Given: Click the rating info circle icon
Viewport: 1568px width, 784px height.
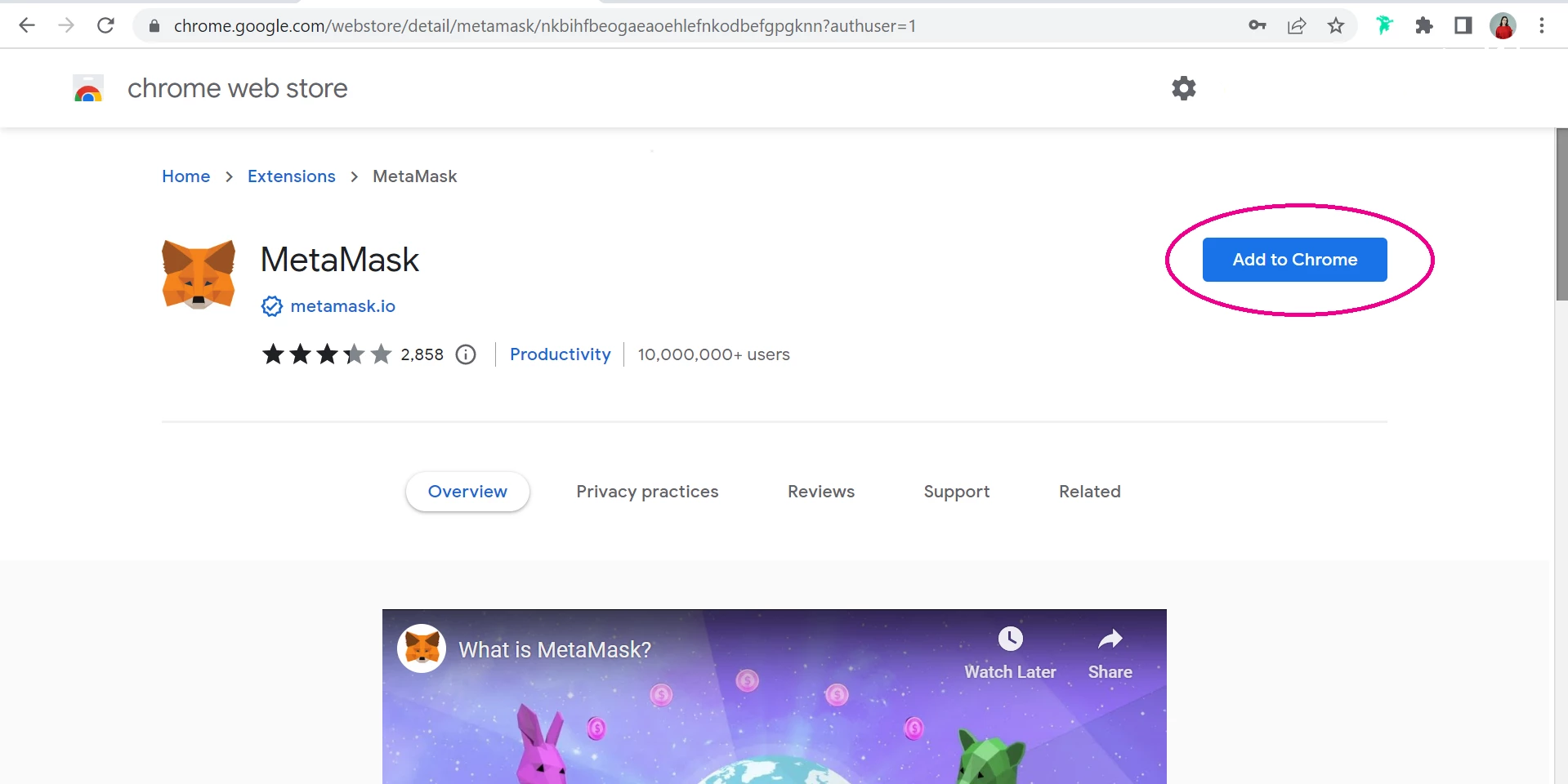Looking at the screenshot, I should 466,354.
